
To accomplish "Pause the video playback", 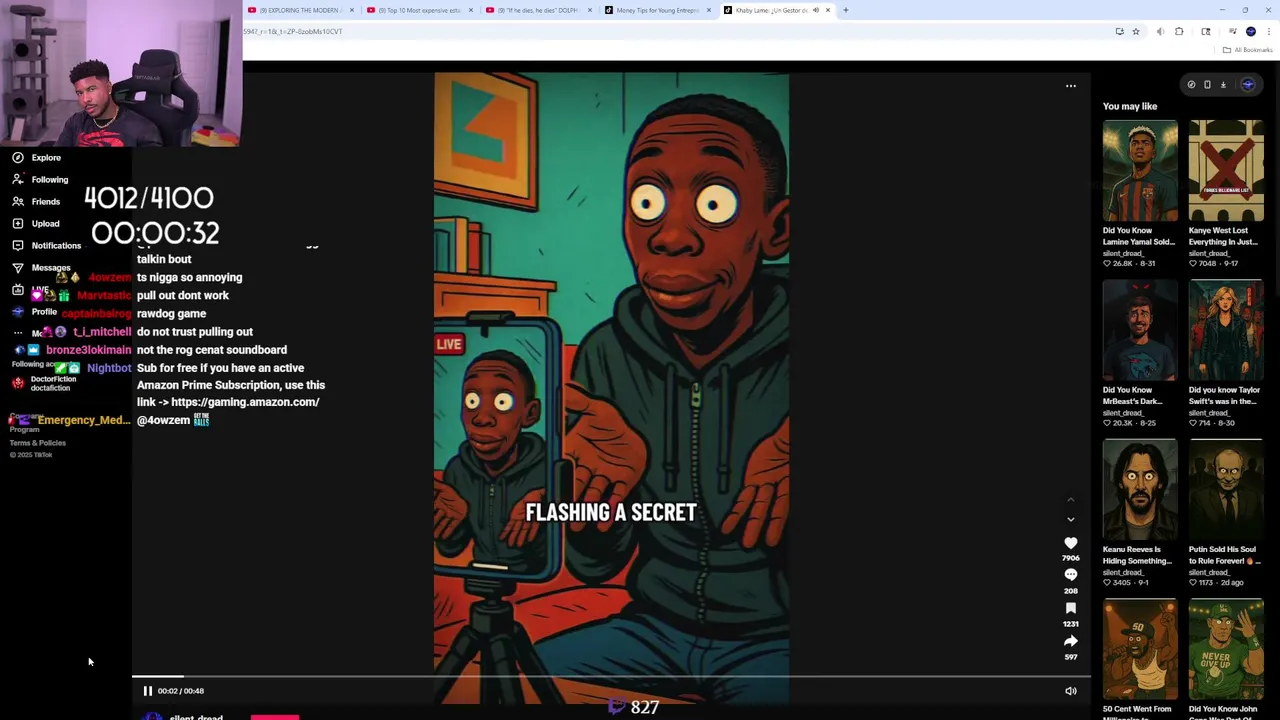I will tap(147, 691).
